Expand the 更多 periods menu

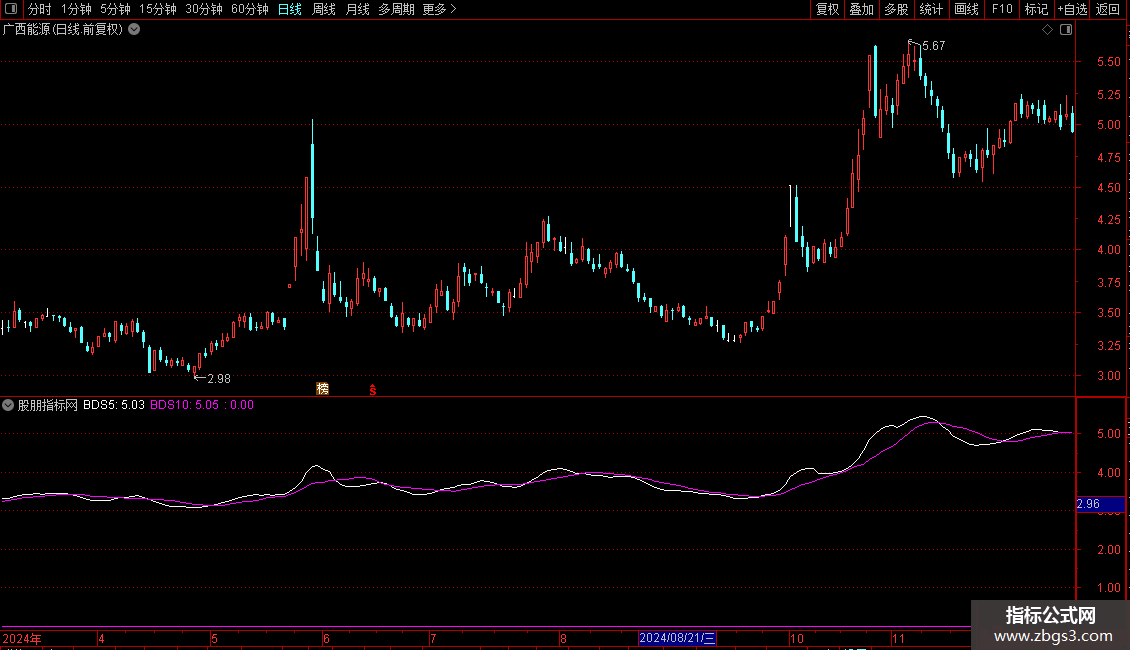click(x=439, y=9)
